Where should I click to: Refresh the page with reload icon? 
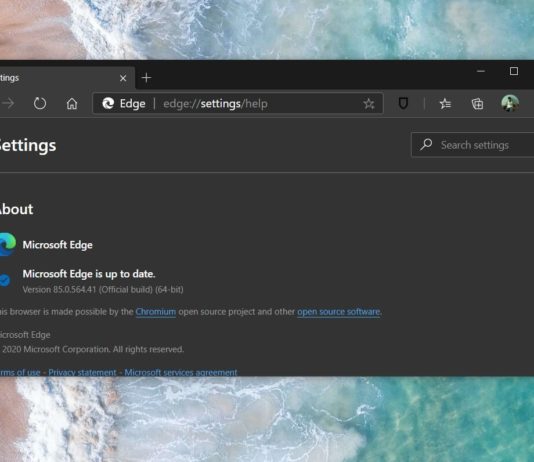pos(40,103)
